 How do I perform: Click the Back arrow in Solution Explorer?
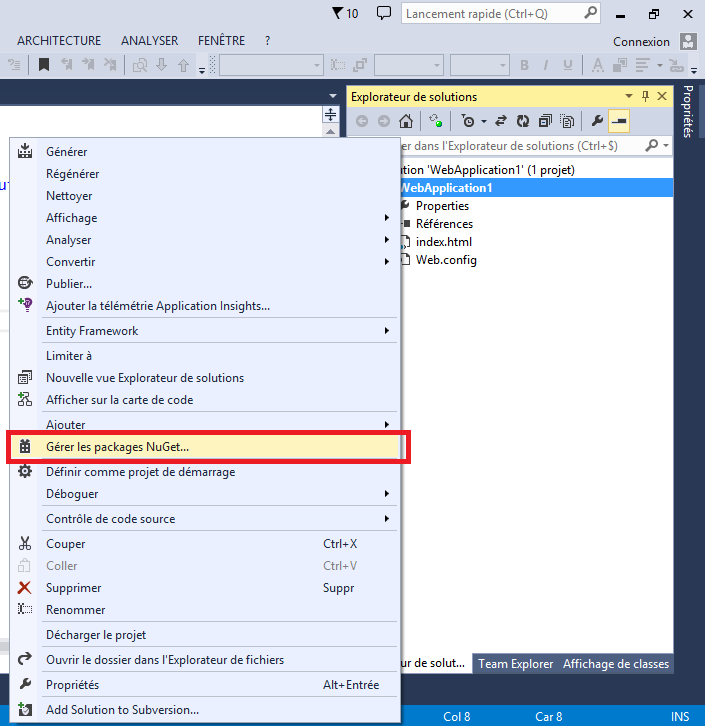click(x=362, y=121)
